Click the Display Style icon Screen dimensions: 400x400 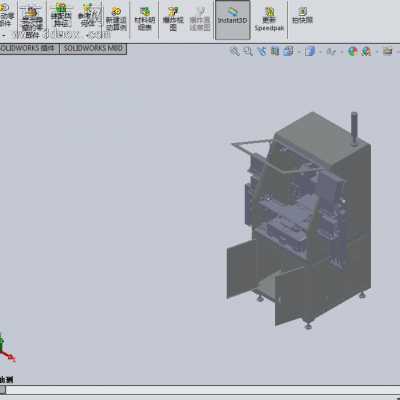310,51
